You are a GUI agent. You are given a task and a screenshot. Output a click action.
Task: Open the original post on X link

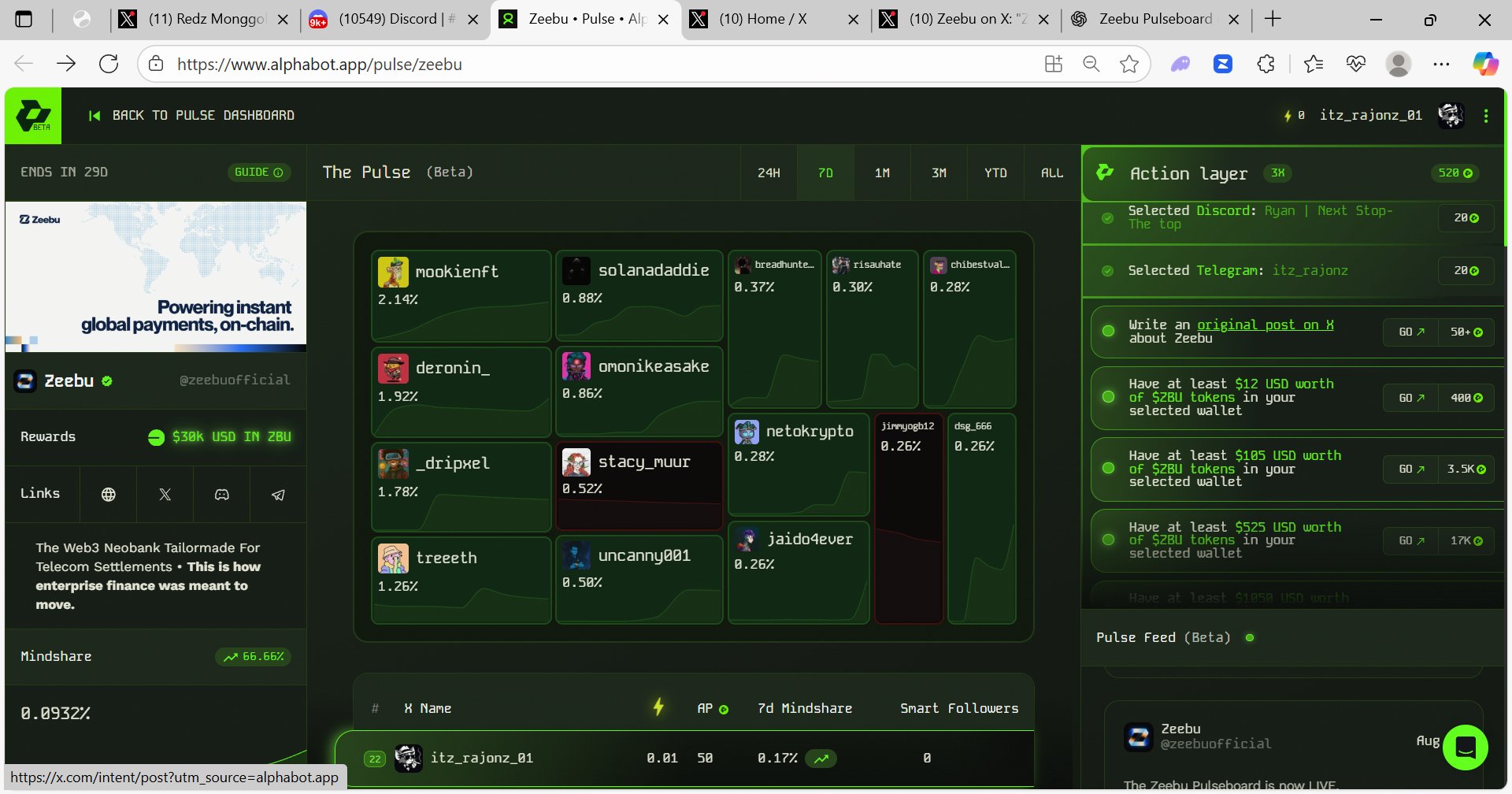[x=1266, y=325]
